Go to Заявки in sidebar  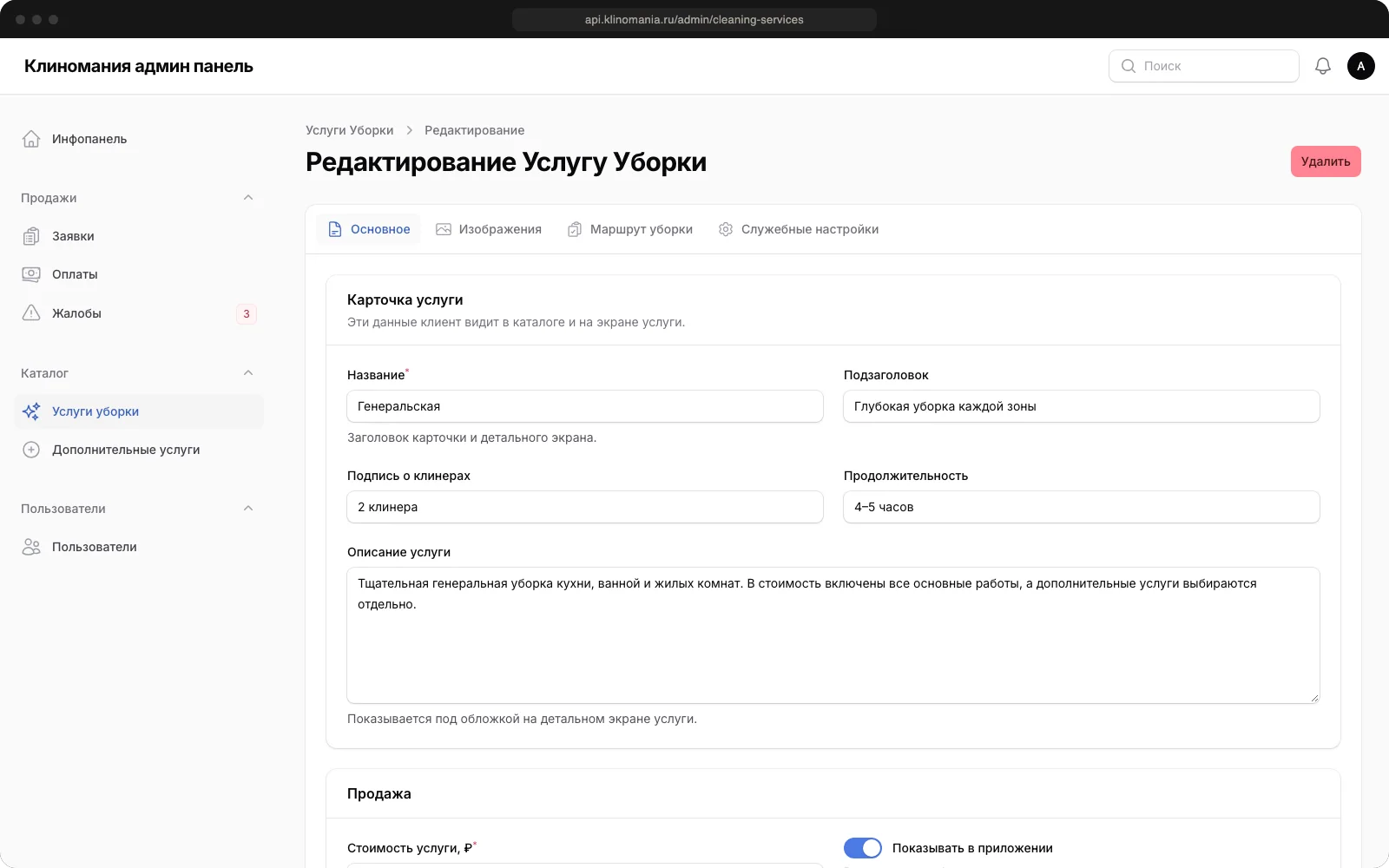(x=139, y=236)
